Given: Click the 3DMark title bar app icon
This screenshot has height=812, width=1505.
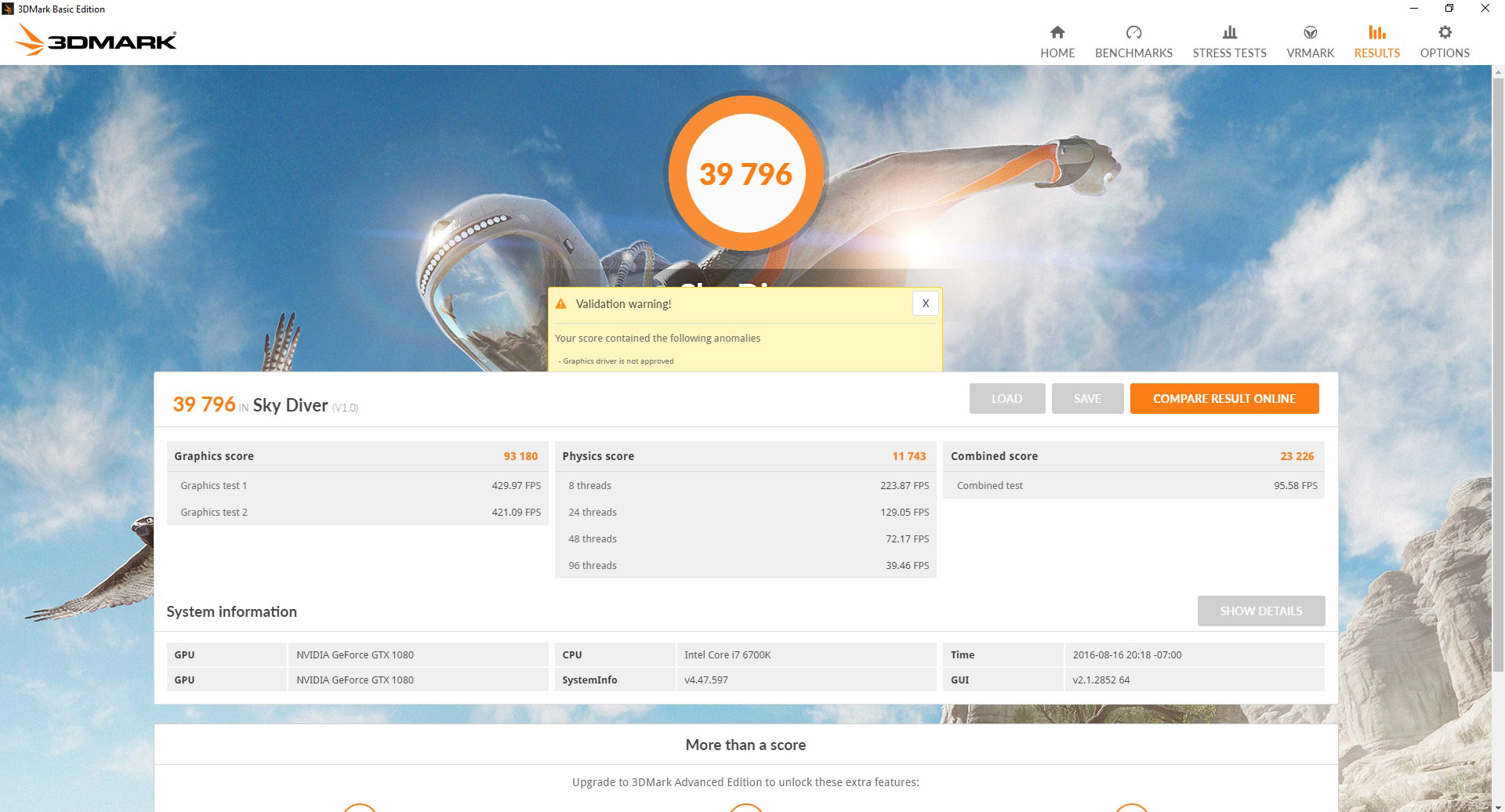Looking at the screenshot, I should 8,9.
